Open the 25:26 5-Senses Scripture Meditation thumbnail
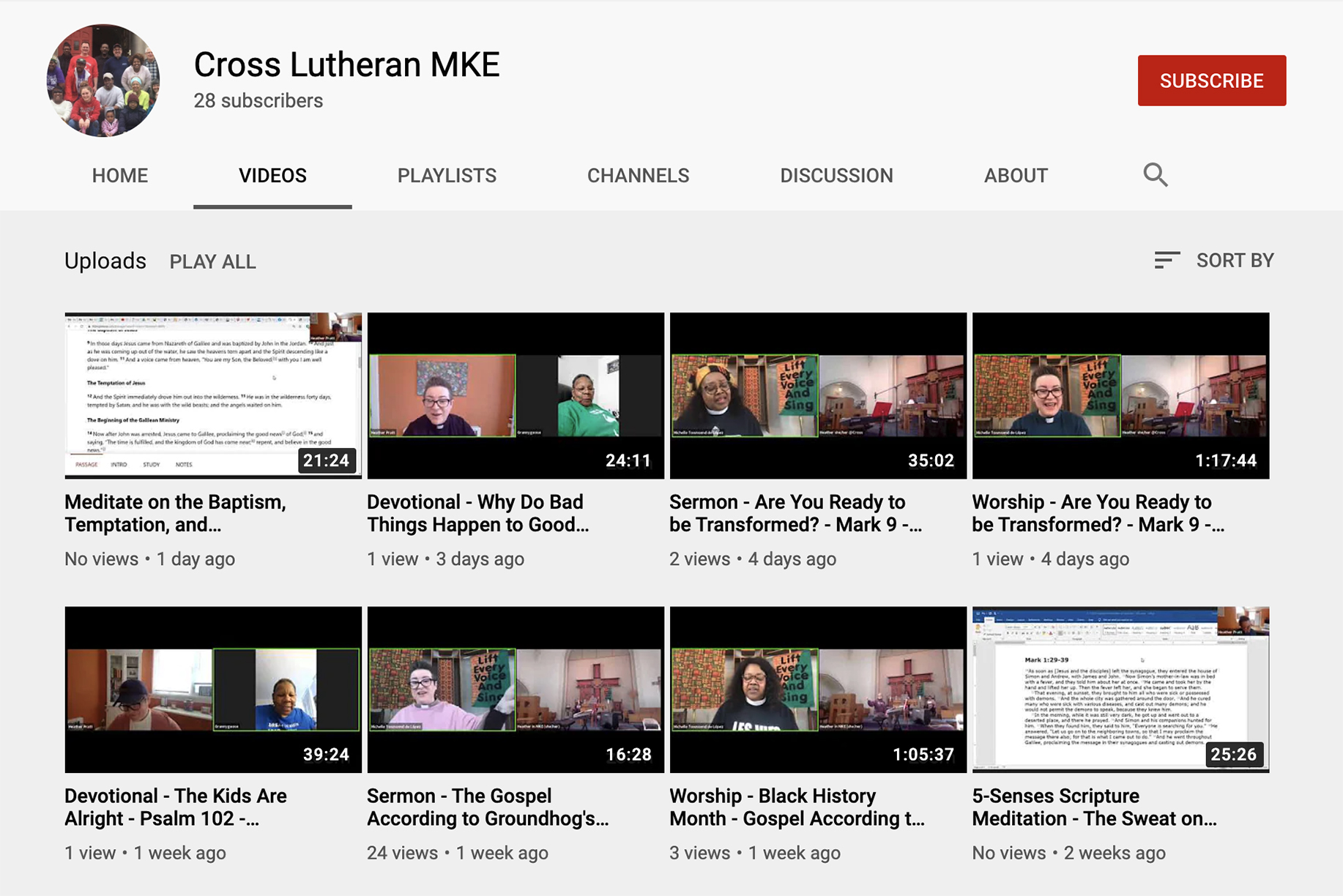 pos(1120,690)
